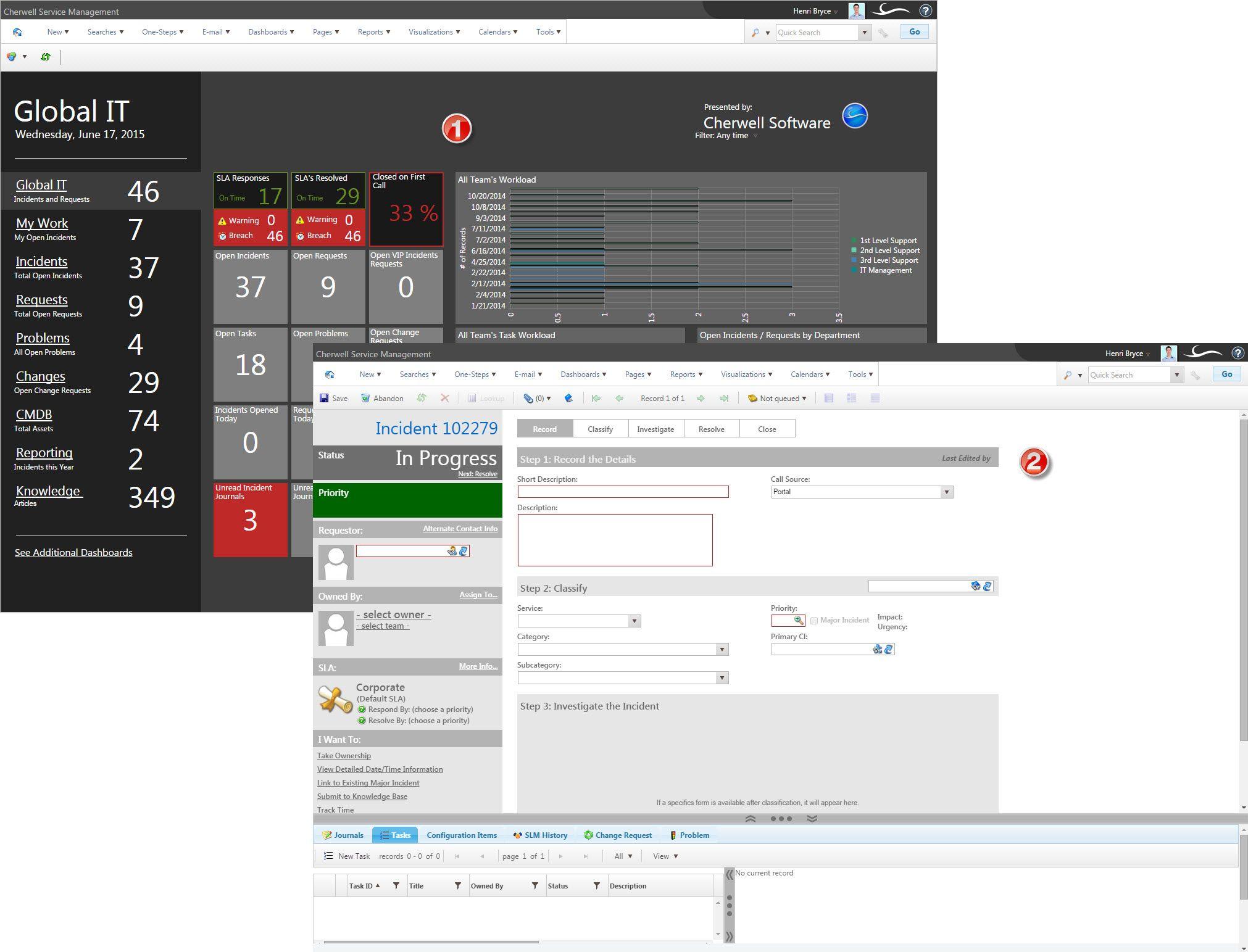Click the Priority magnifier lookup icon
The height and width of the screenshot is (952, 1248).
(x=799, y=621)
